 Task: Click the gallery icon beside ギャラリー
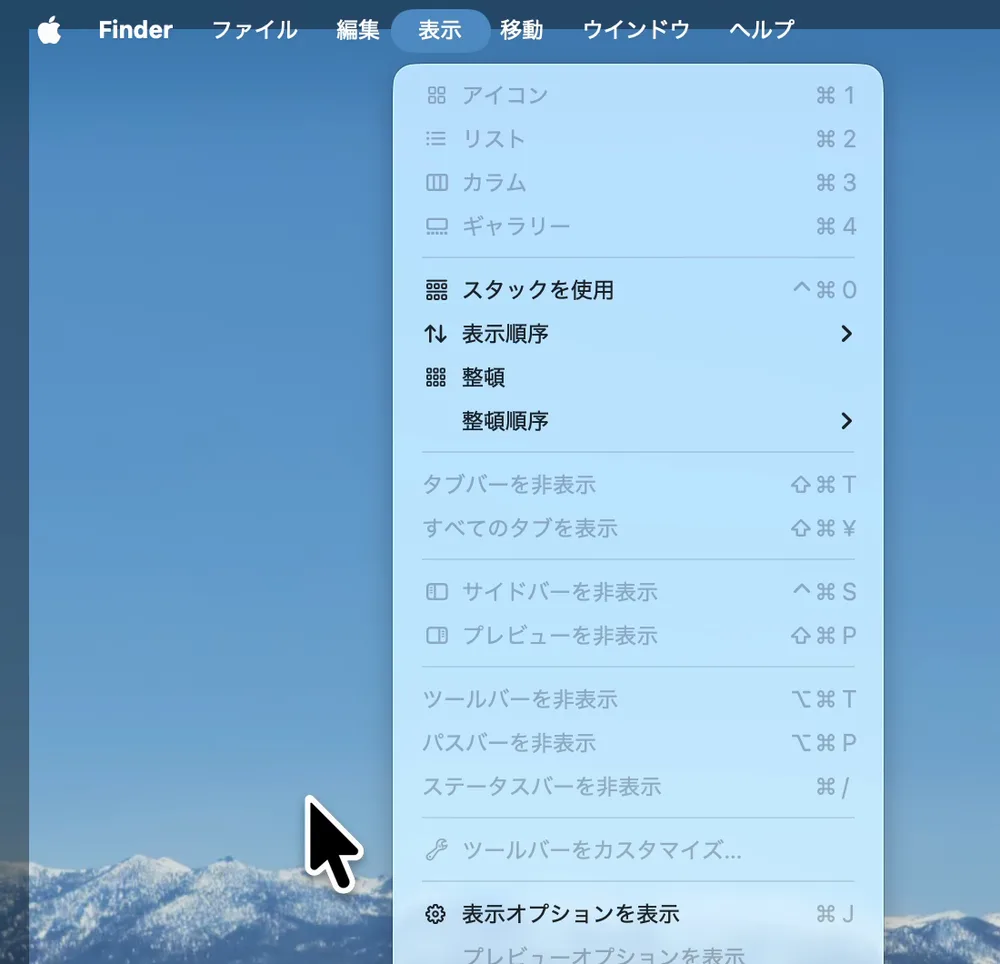436,226
